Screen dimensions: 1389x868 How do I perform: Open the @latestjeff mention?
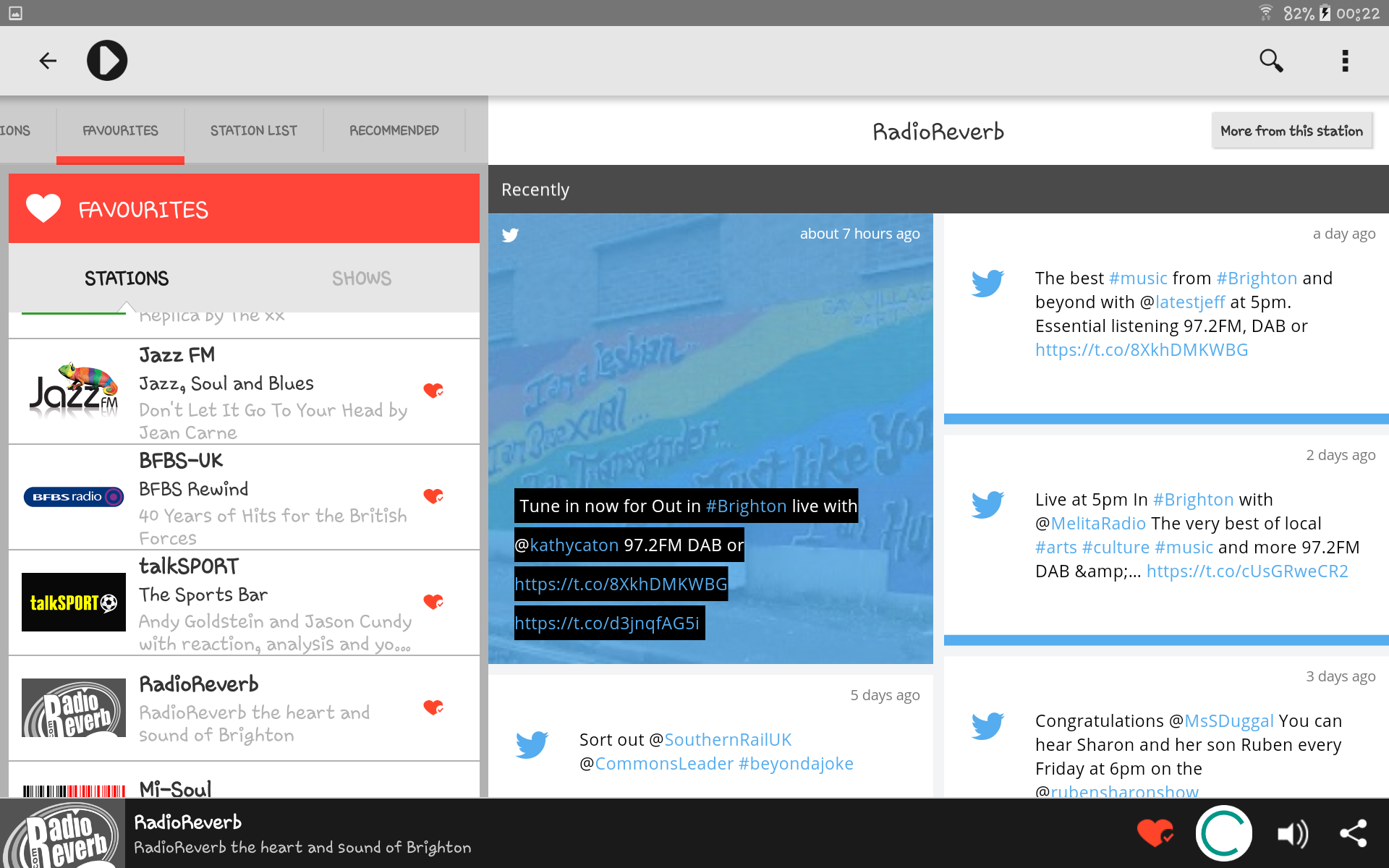(x=1183, y=302)
